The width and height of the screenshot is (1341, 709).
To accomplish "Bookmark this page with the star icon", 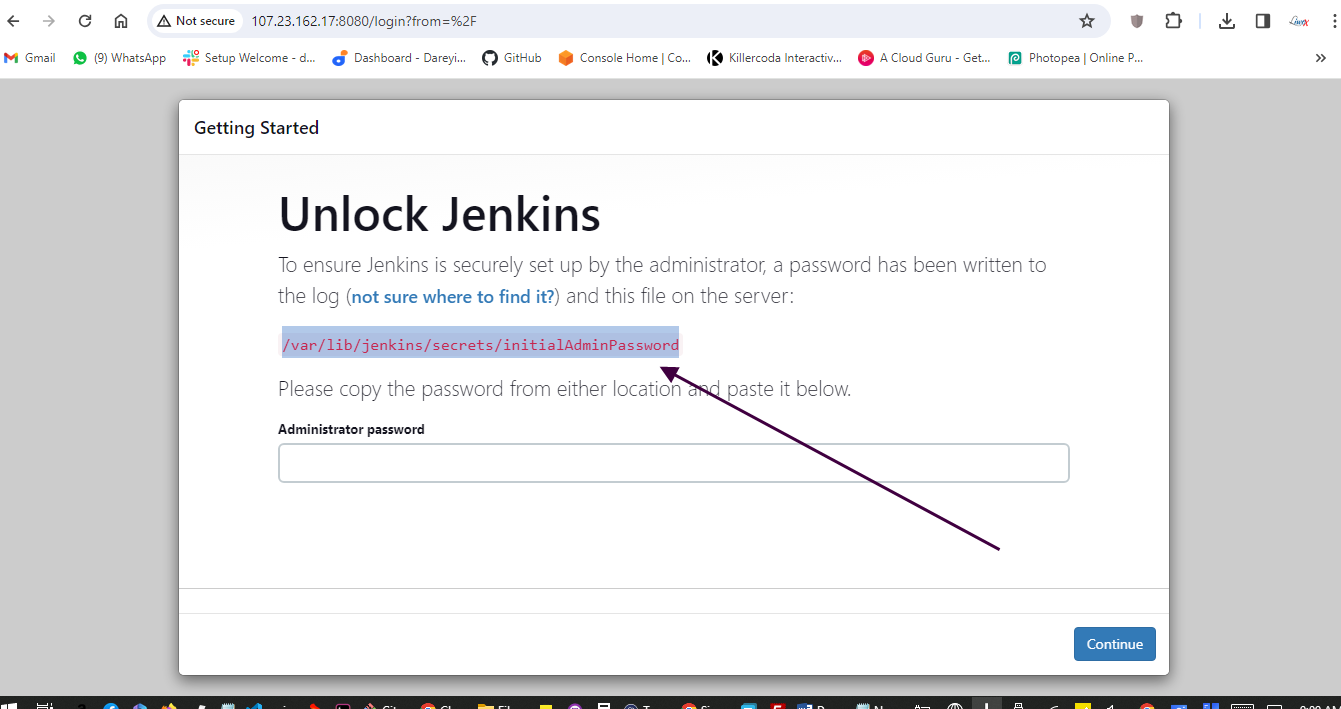I will 1087,21.
